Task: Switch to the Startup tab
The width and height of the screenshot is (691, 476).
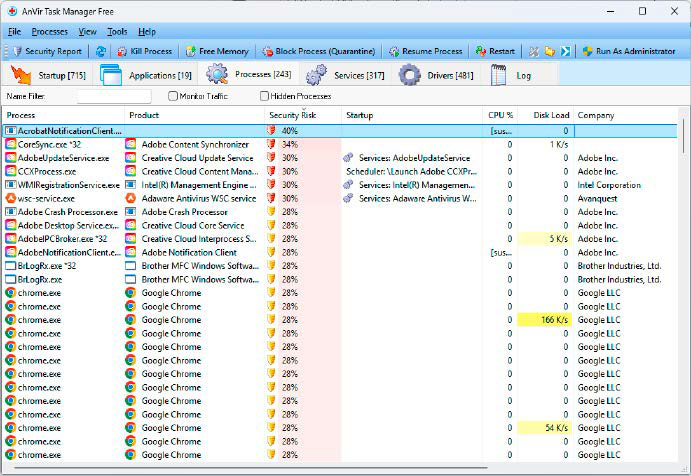Action: tap(48, 74)
